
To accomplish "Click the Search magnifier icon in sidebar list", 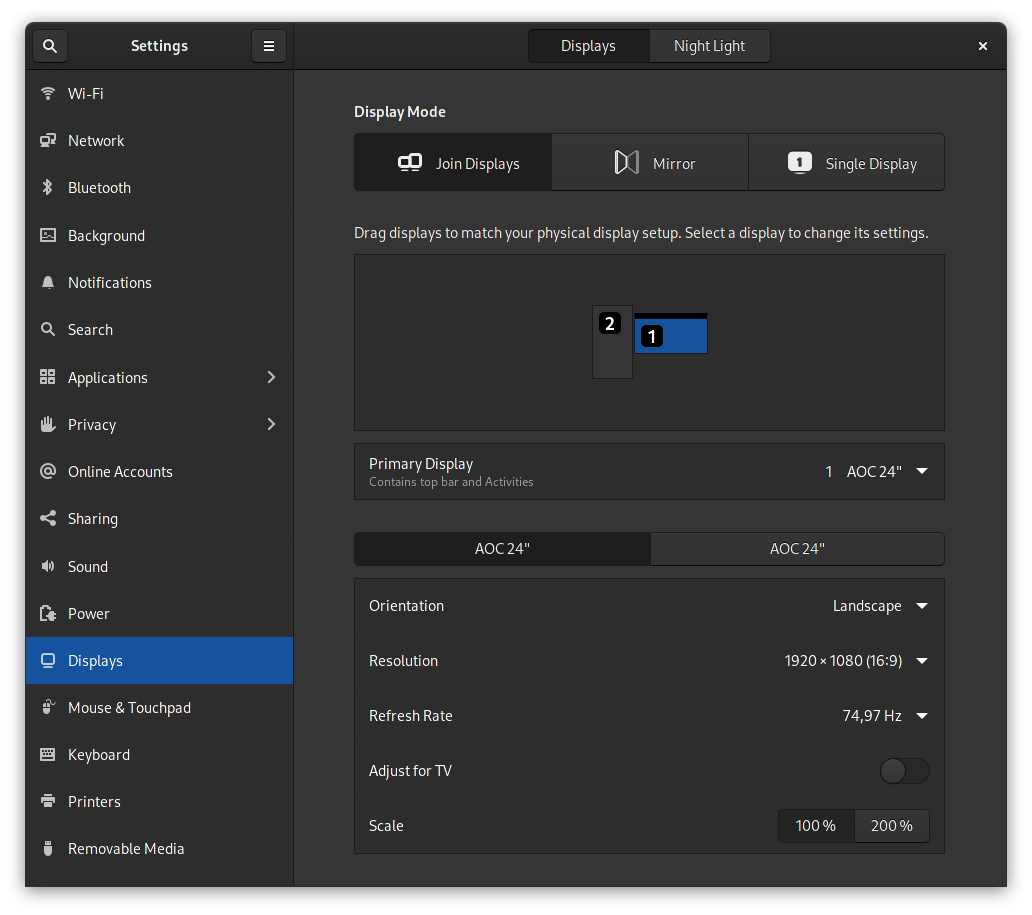I will [47, 329].
